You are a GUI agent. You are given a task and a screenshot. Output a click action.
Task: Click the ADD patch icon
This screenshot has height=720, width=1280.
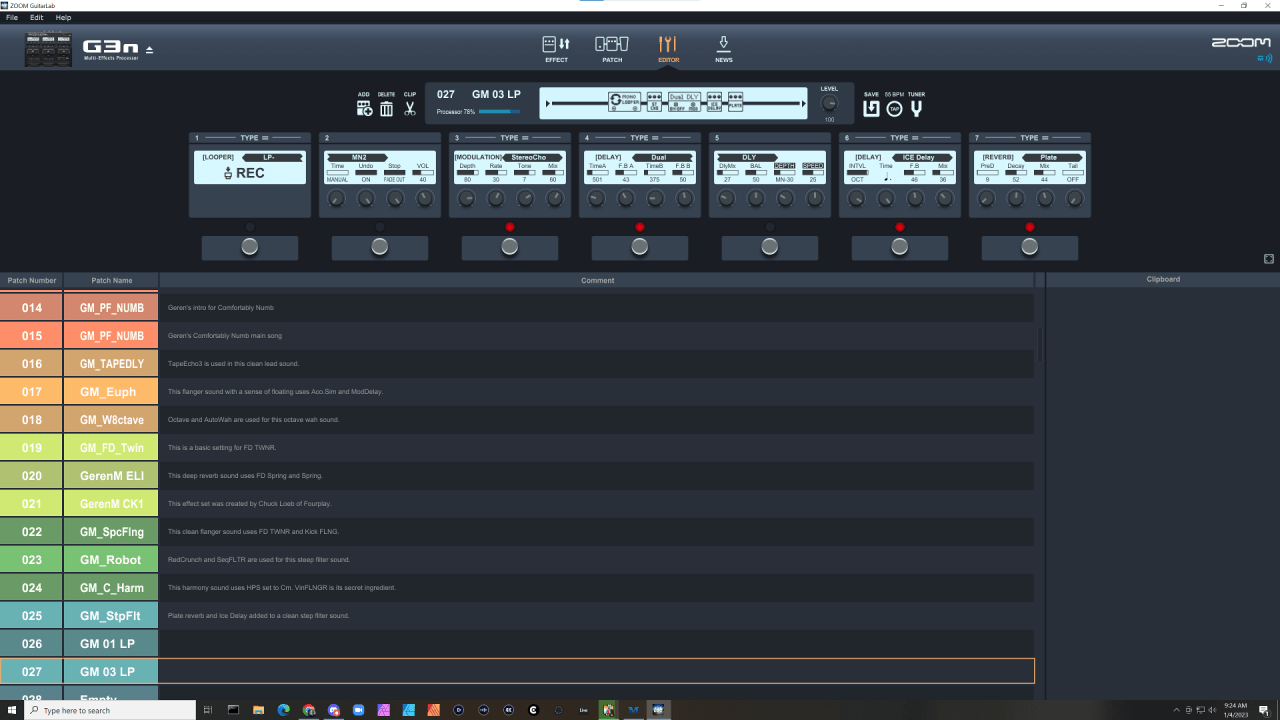[x=364, y=106]
